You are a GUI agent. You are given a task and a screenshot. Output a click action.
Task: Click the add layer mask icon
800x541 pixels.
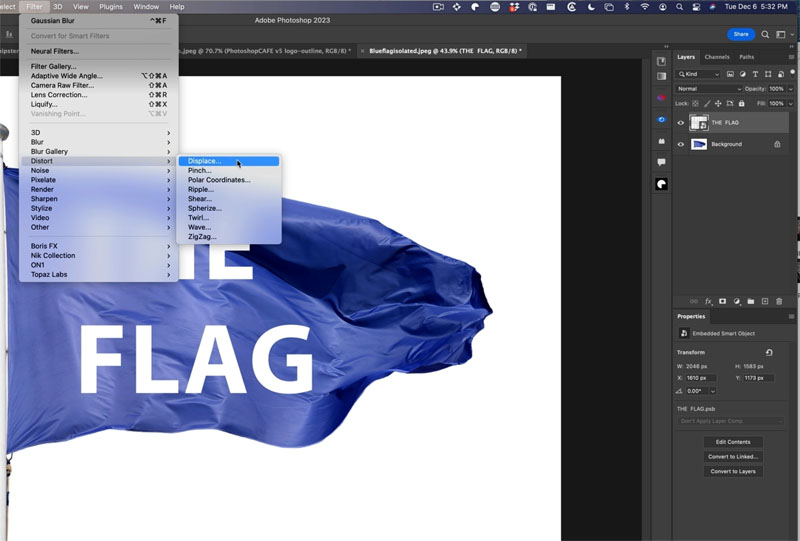click(x=722, y=301)
